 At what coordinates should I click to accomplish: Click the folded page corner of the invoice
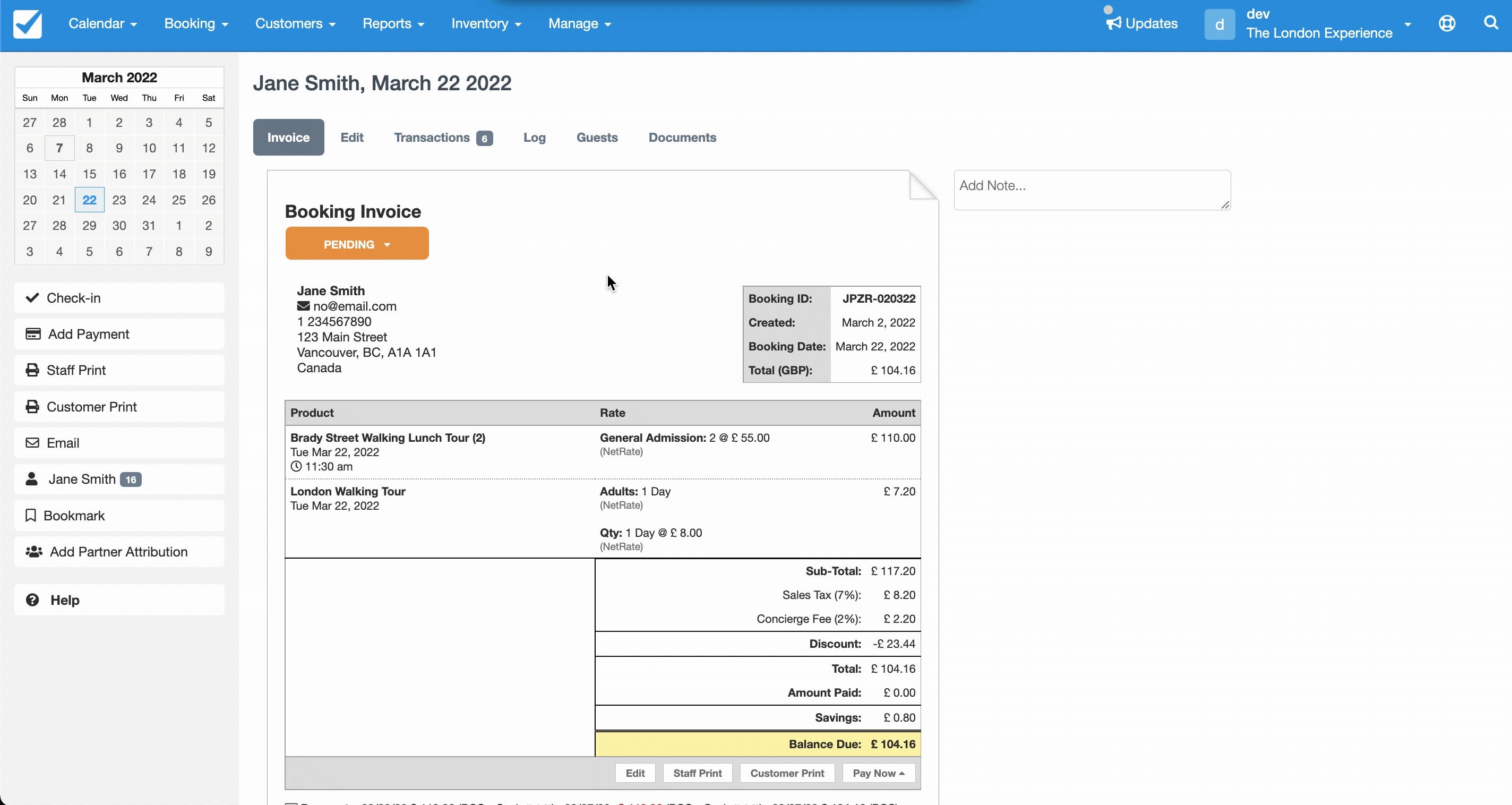click(923, 185)
